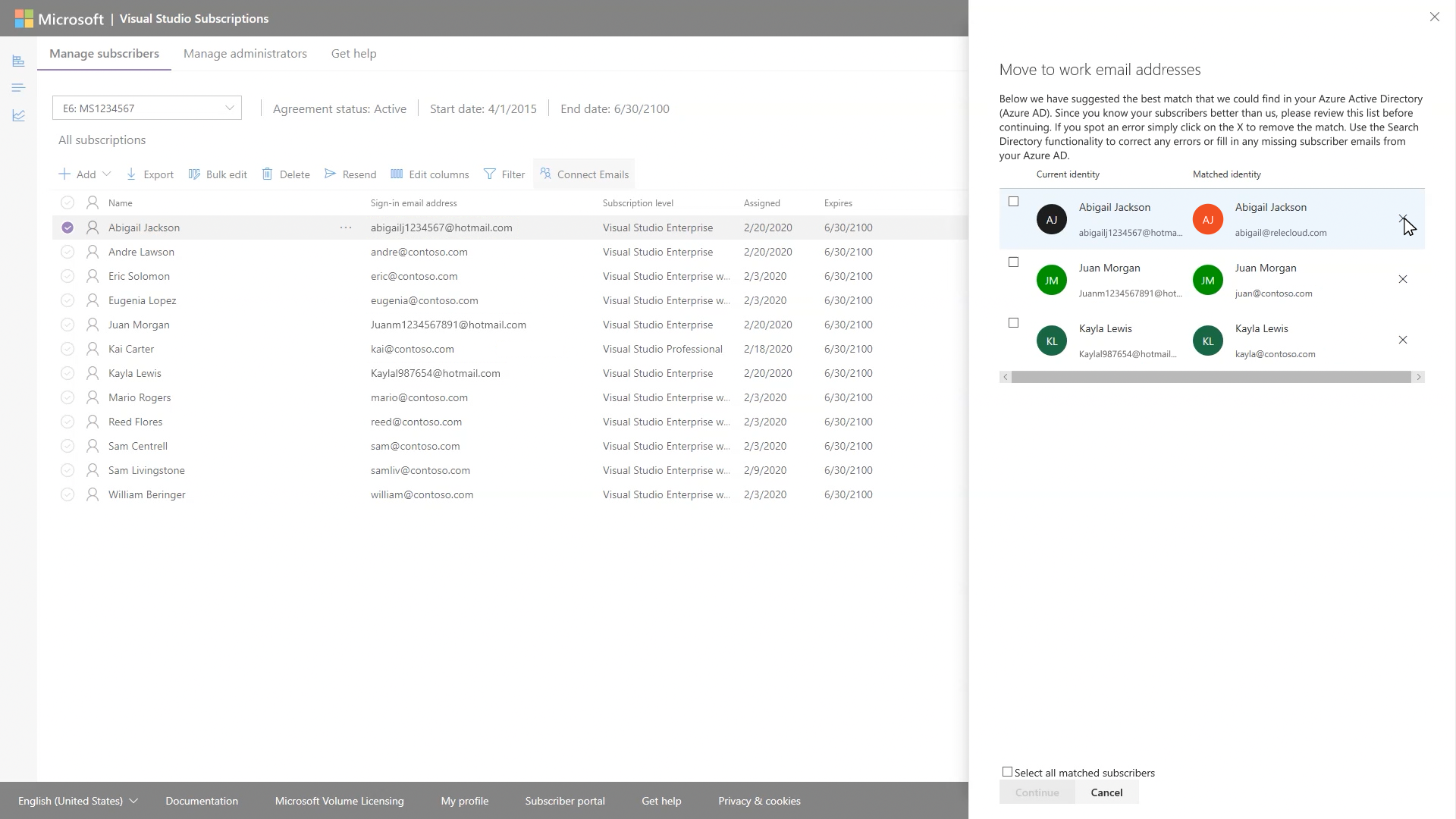The width and height of the screenshot is (1456, 819).
Task: Open the ellipsis menu for Abigail Jackson
Action: (x=346, y=227)
